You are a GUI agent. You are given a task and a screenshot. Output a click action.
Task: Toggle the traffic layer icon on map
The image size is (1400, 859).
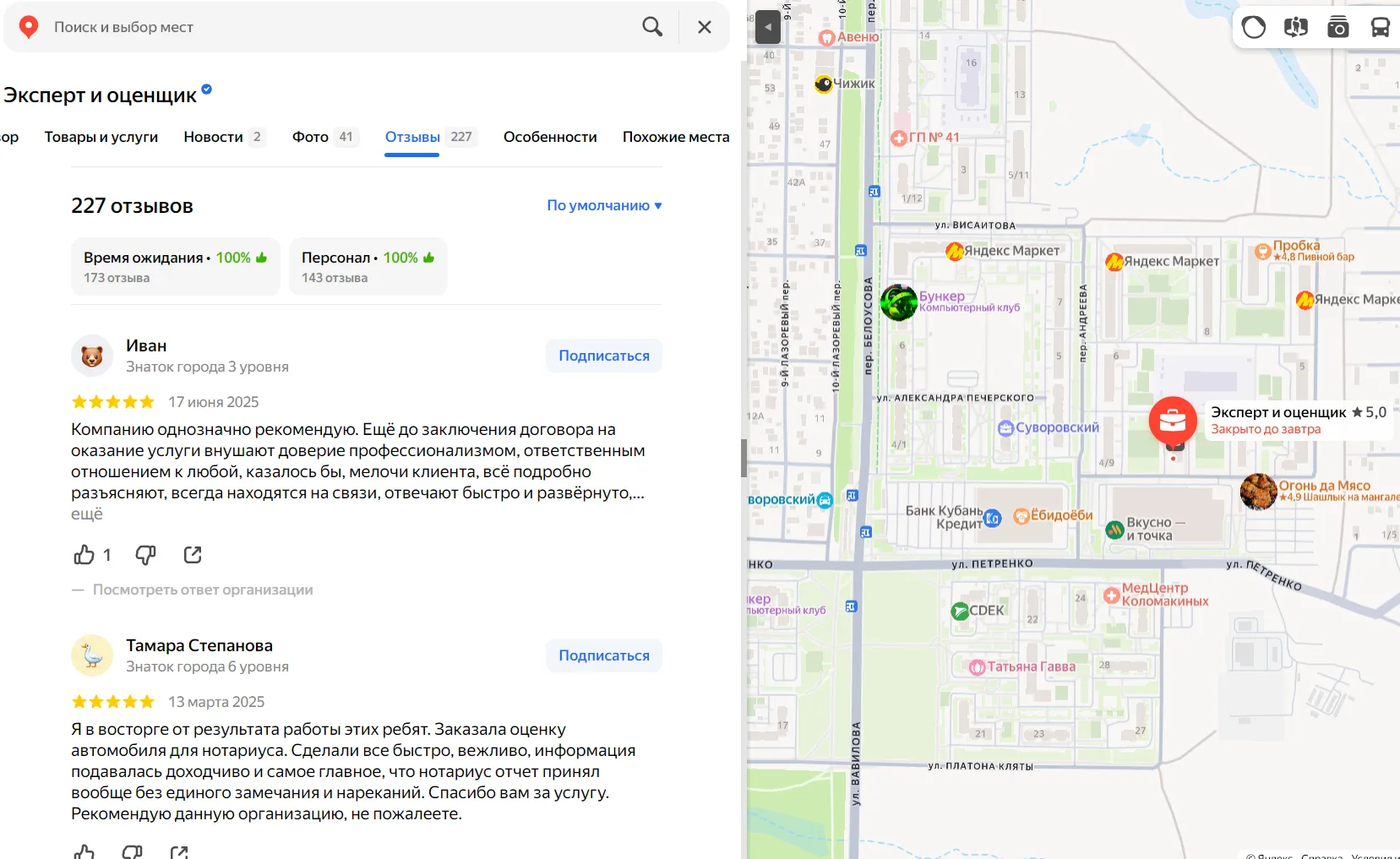tap(1254, 27)
